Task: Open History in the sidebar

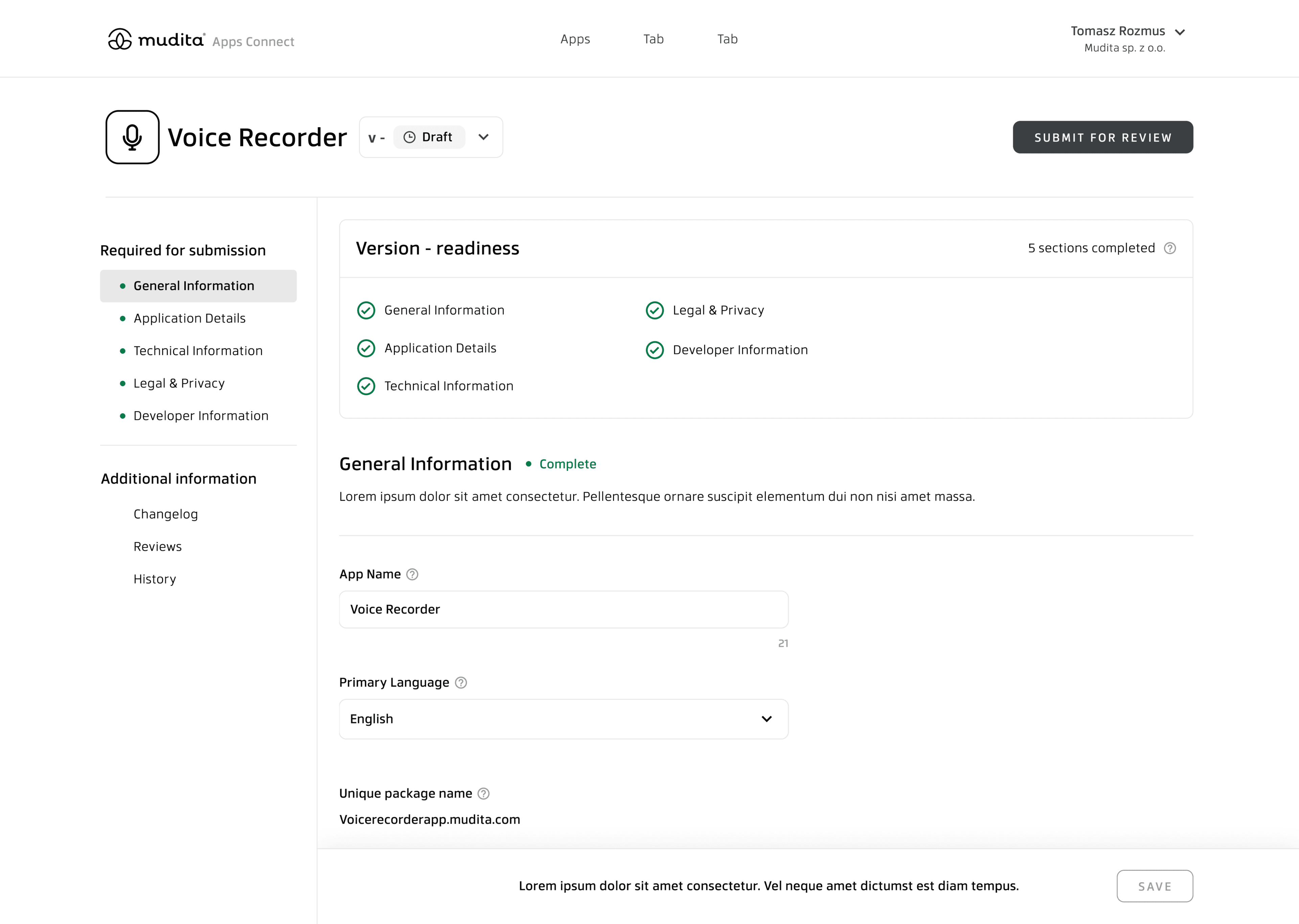Action: coord(155,579)
